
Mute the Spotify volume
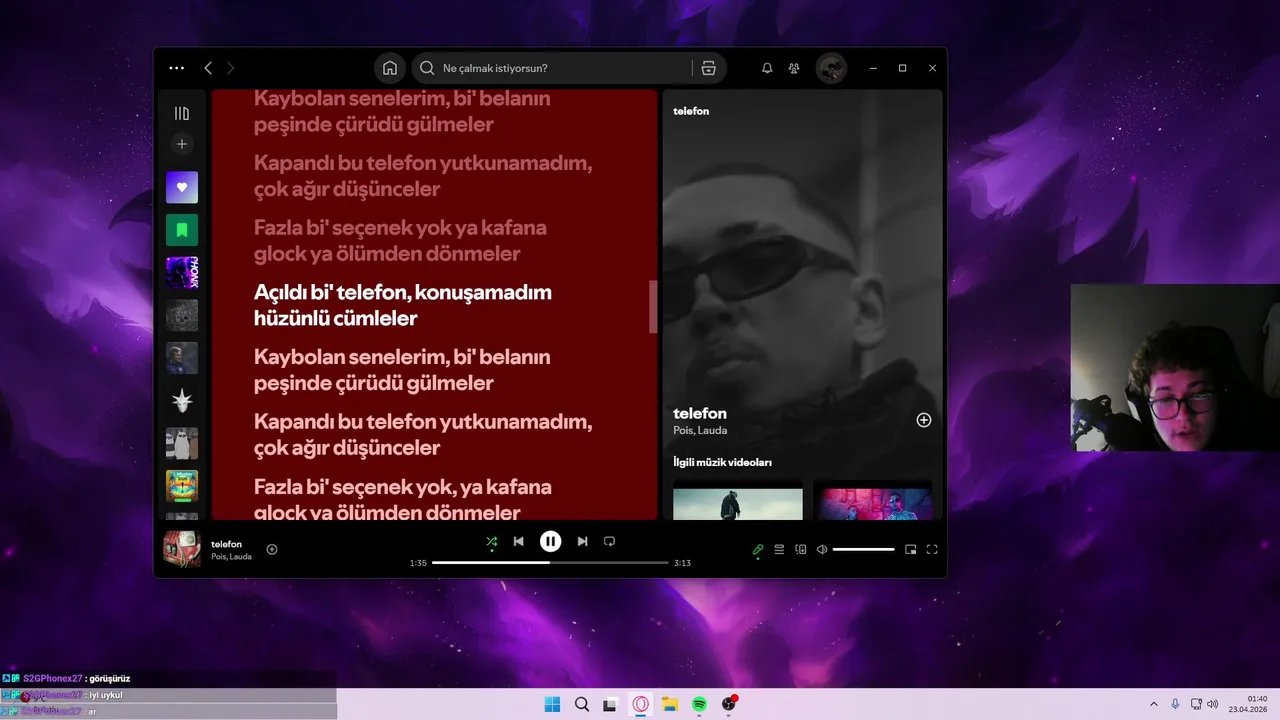pos(822,549)
